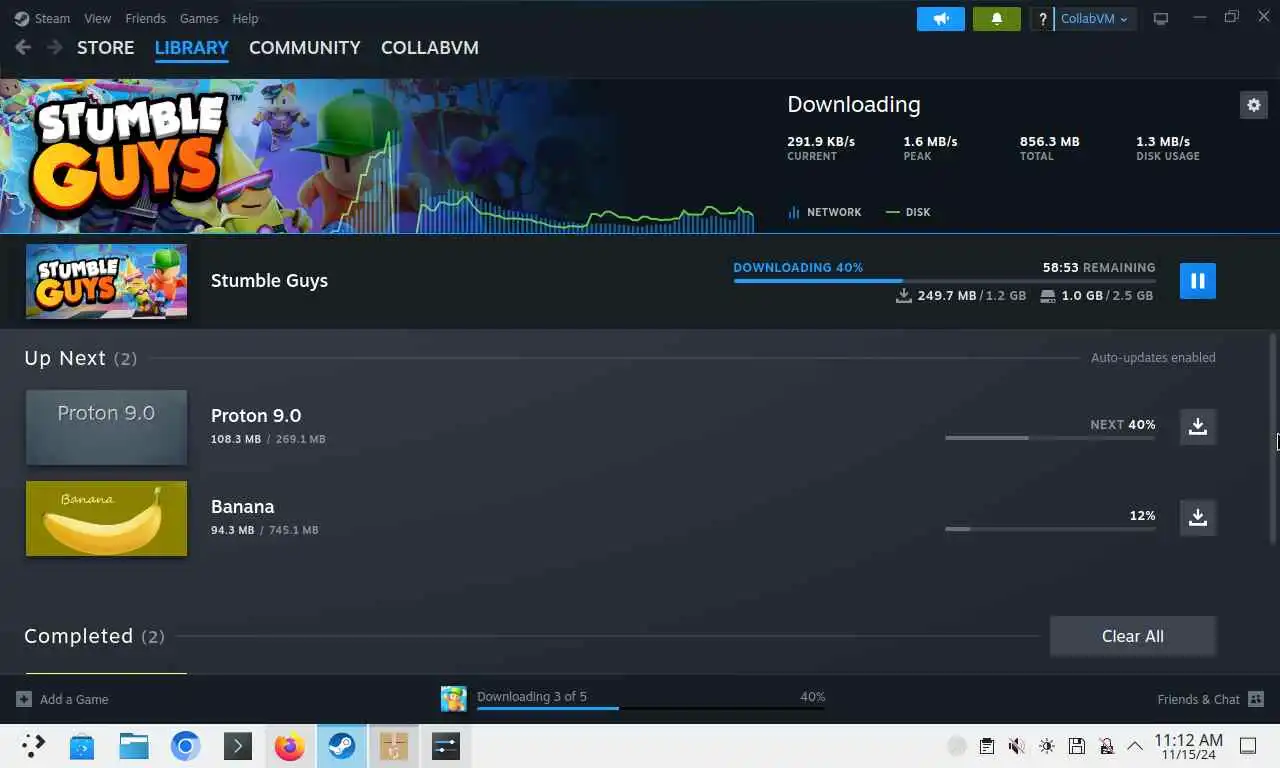Click the muted volume tray icon
The image size is (1280, 768).
[1017, 746]
